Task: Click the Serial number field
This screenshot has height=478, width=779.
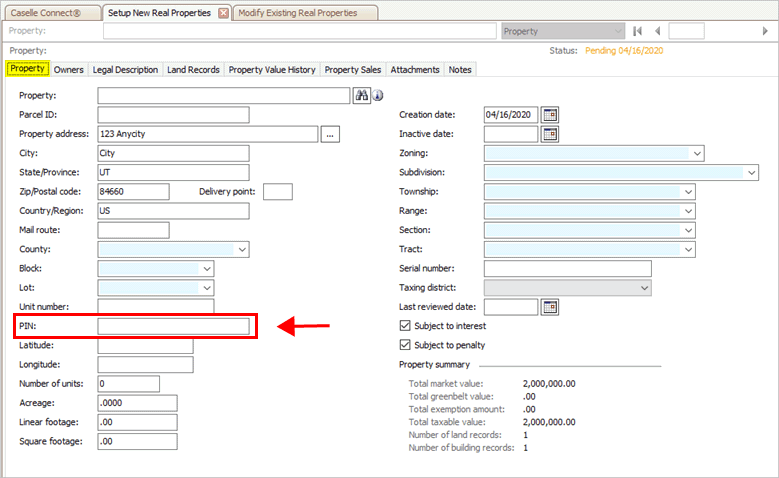Action: pos(567,269)
